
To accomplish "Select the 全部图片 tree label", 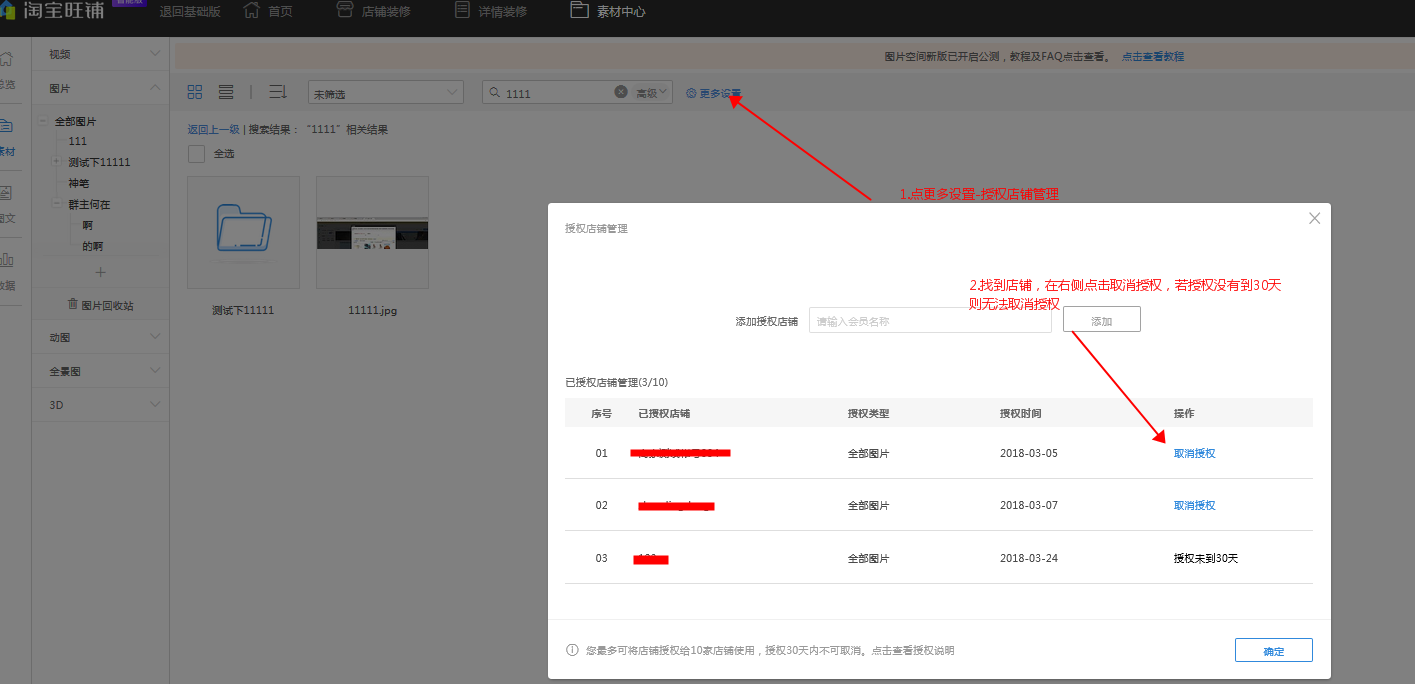I will 75,121.
